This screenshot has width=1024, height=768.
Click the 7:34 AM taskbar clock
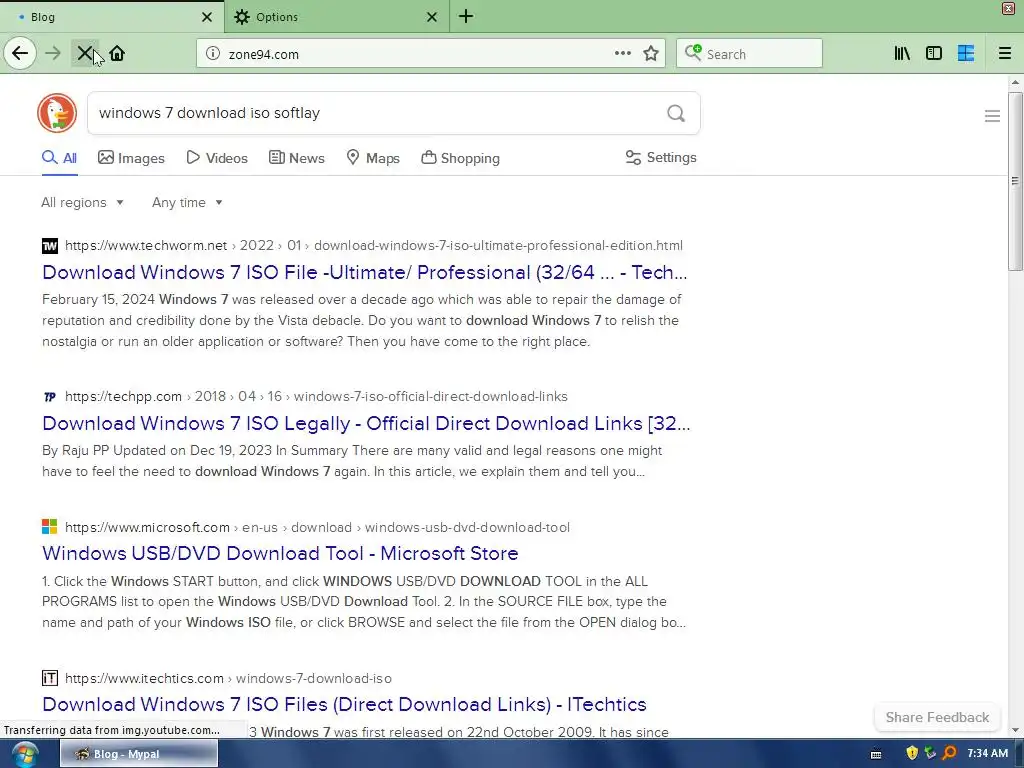pos(987,753)
